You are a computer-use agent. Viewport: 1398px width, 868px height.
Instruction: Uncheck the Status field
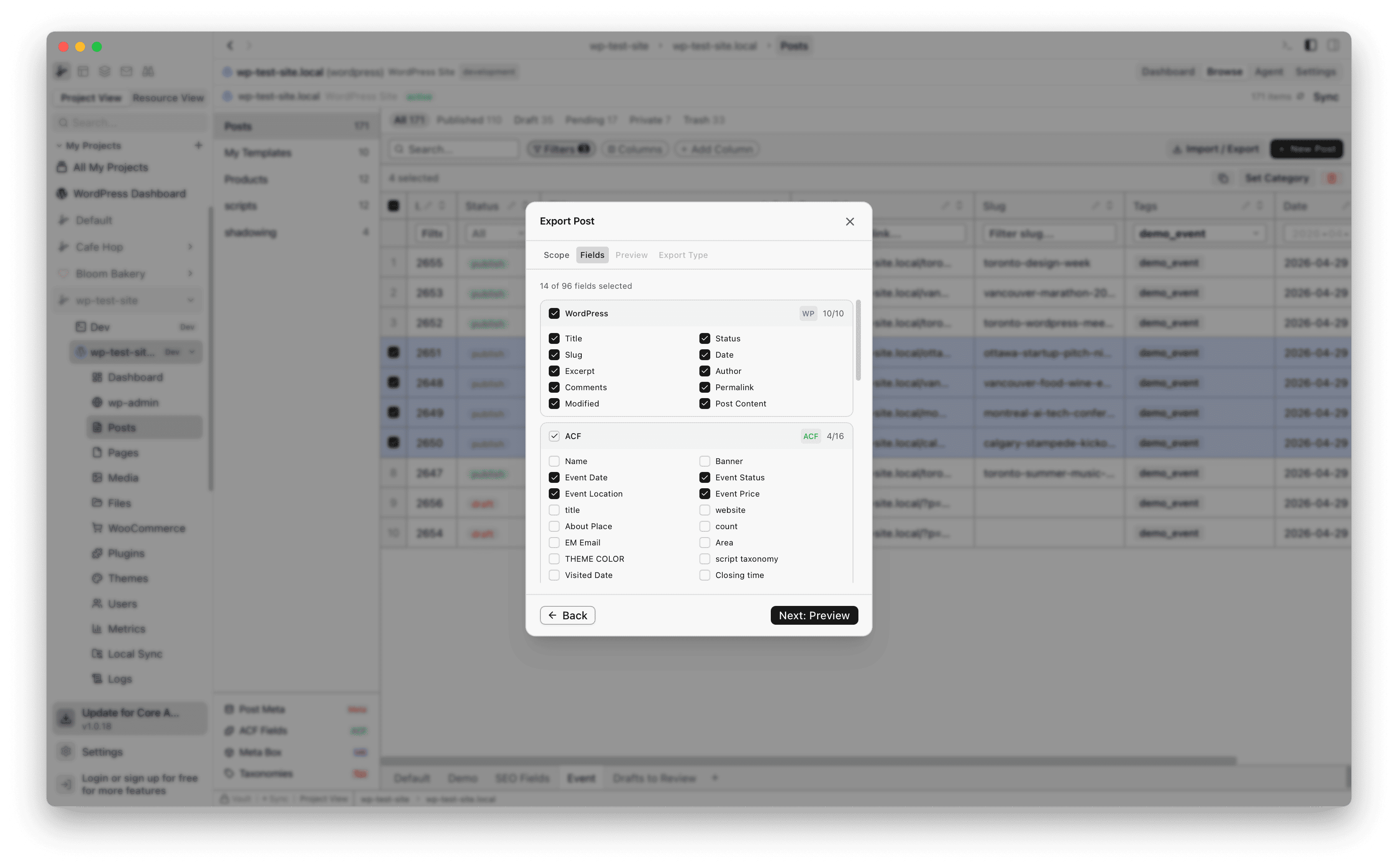pos(704,339)
